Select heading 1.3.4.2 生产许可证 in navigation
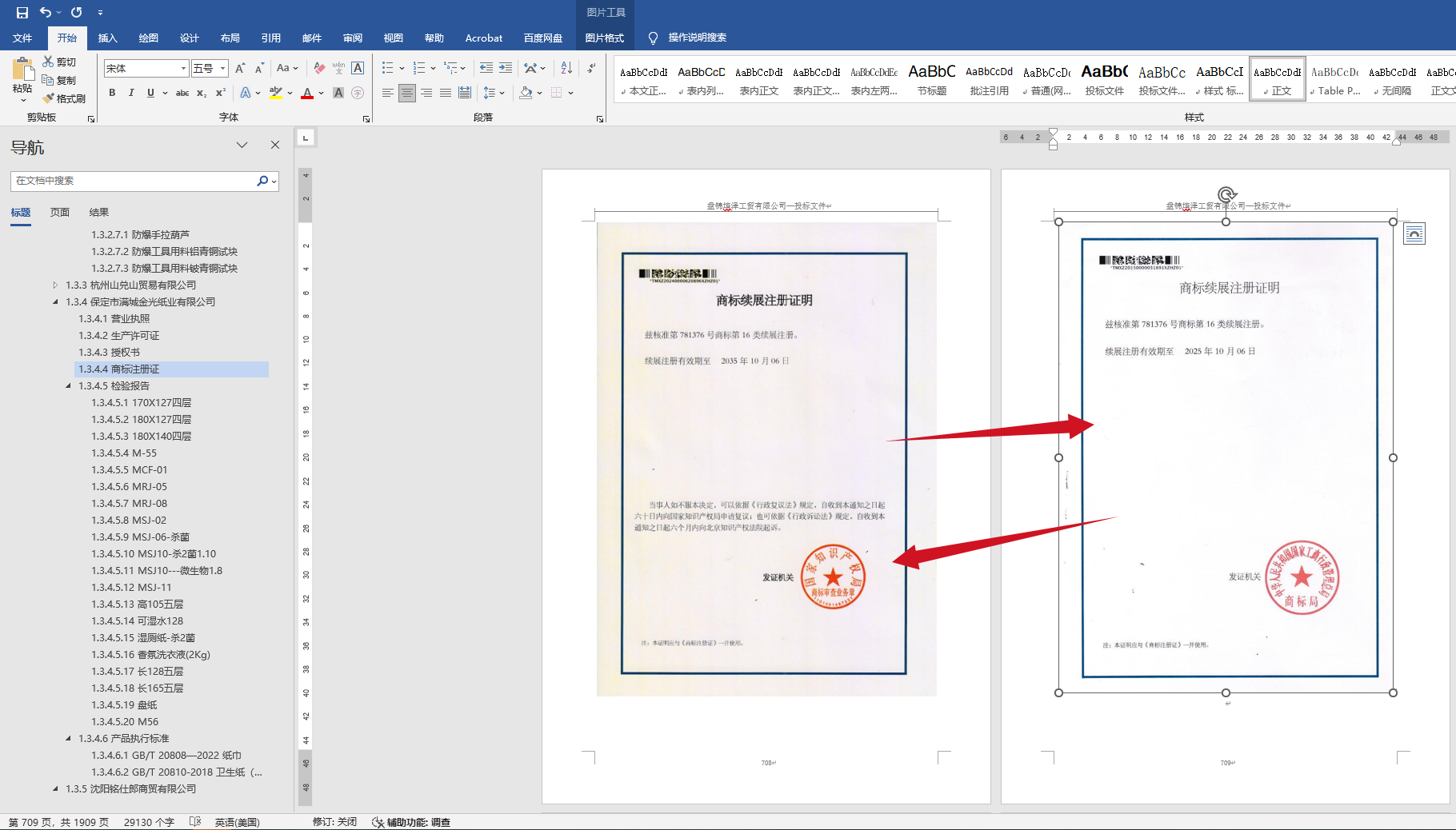This screenshot has width=1456, height=830. pyautogui.click(x=118, y=335)
